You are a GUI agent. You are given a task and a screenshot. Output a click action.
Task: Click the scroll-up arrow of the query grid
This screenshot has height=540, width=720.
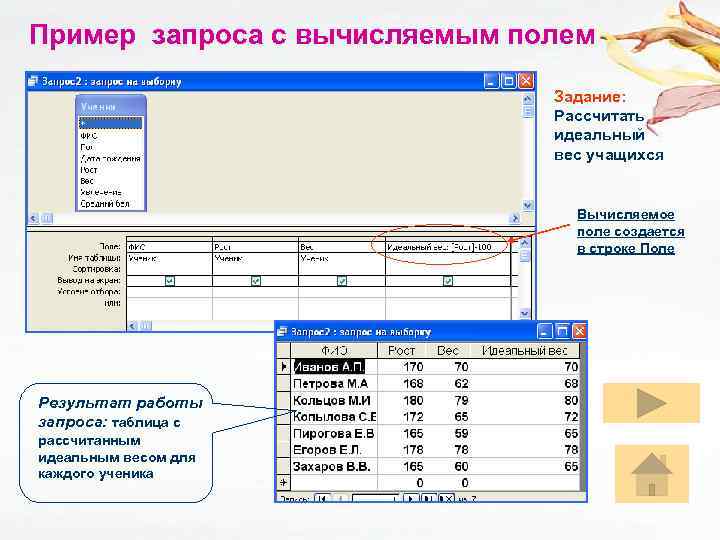pyautogui.click(x=524, y=242)
